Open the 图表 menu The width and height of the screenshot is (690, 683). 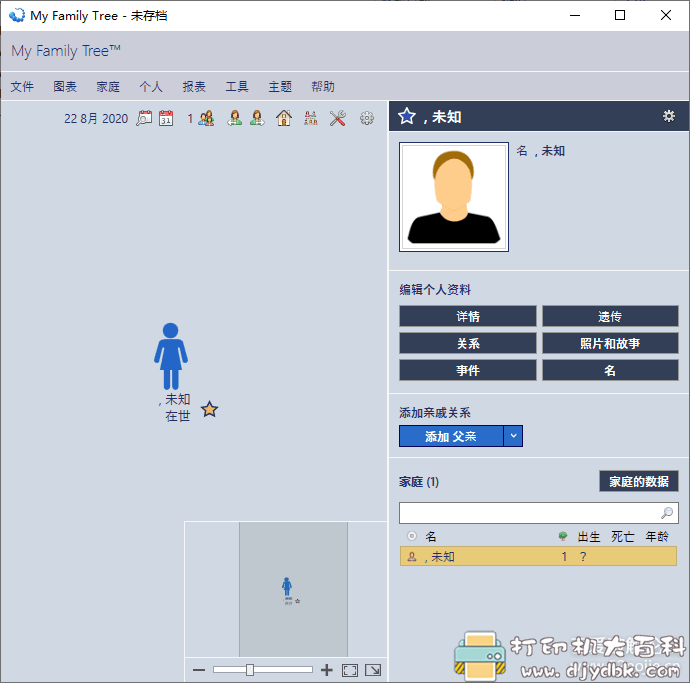click(65, 86)
